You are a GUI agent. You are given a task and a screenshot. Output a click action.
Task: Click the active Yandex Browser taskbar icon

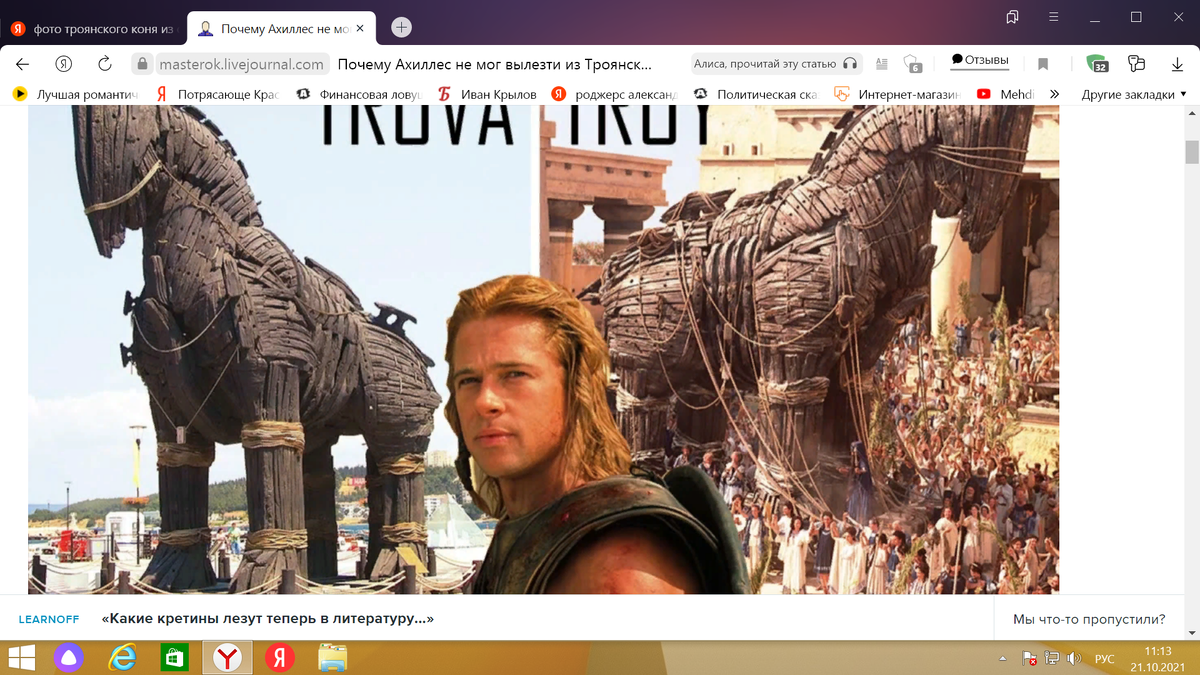pyautogui.click(x=228, y=658)
